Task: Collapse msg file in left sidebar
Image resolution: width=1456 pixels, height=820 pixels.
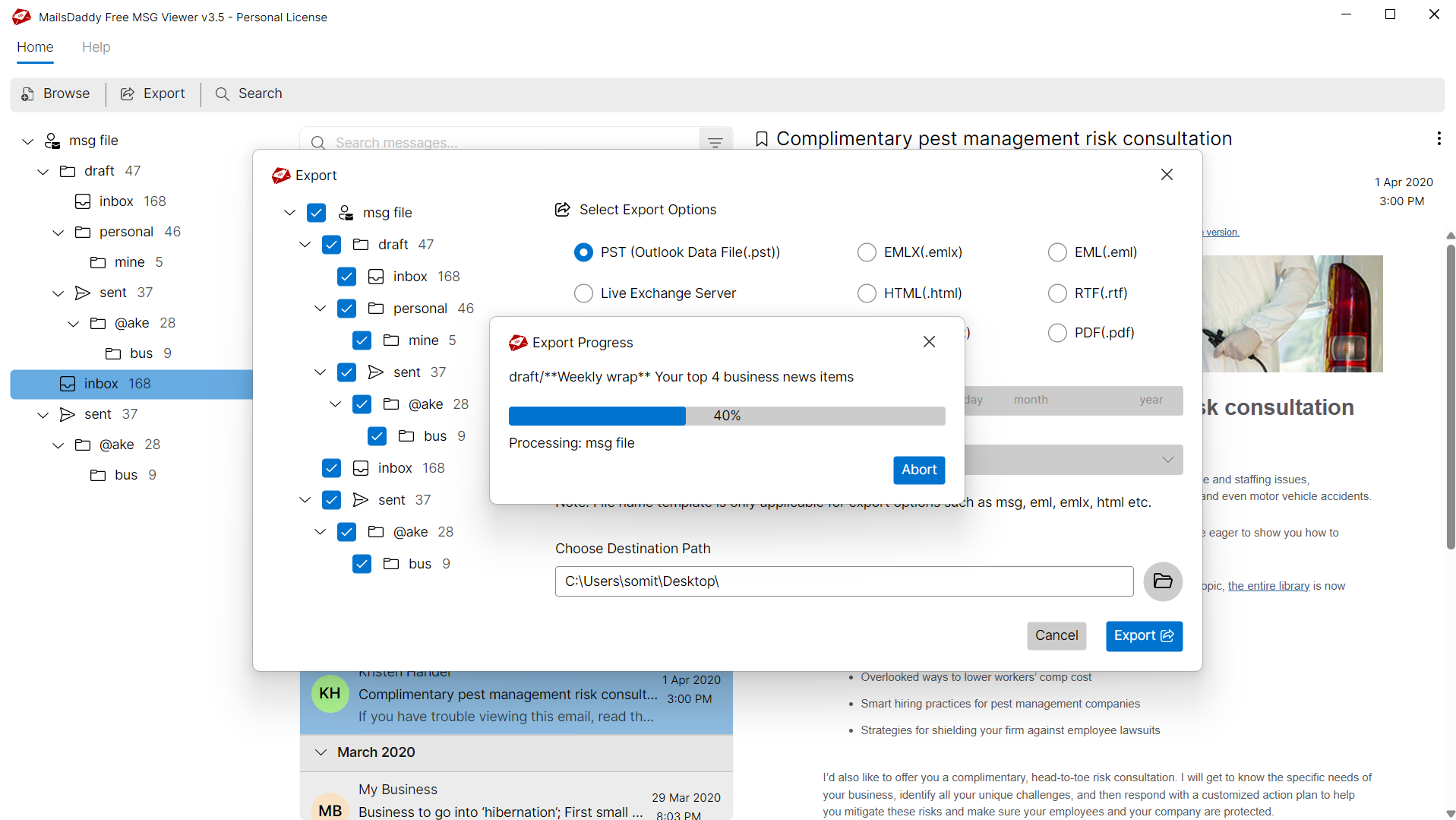Action: click(x=28, y=141)
